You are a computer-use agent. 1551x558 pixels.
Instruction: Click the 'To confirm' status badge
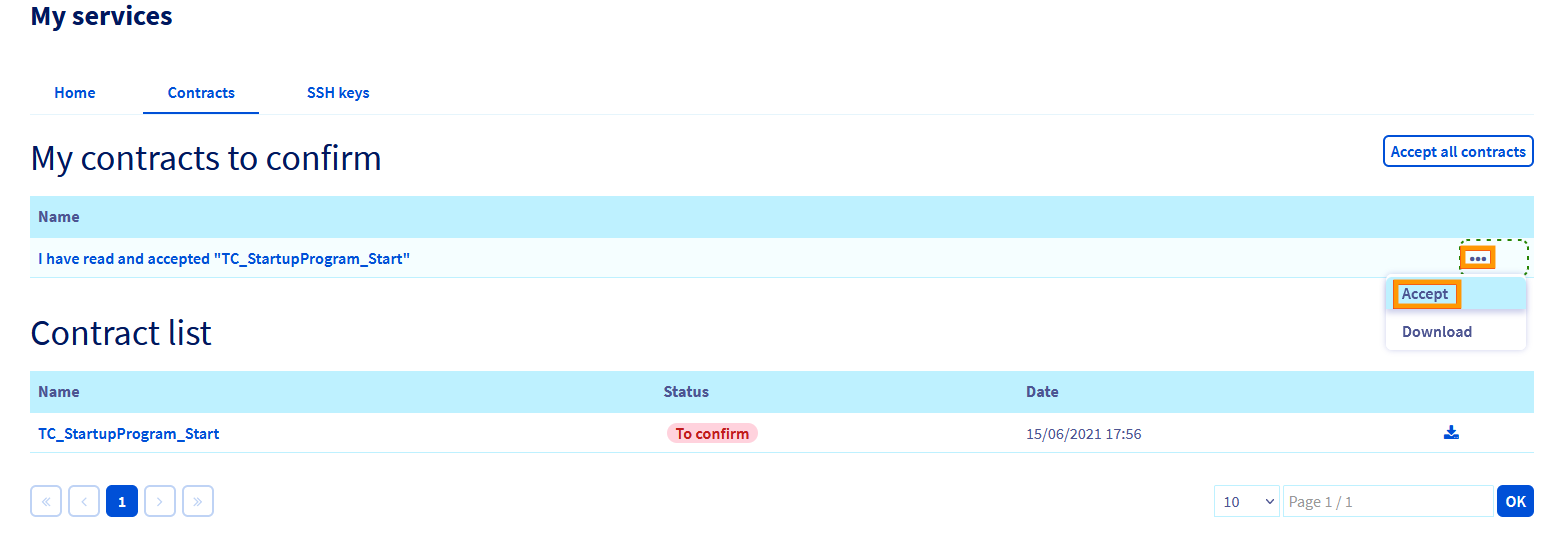point(712,434)
